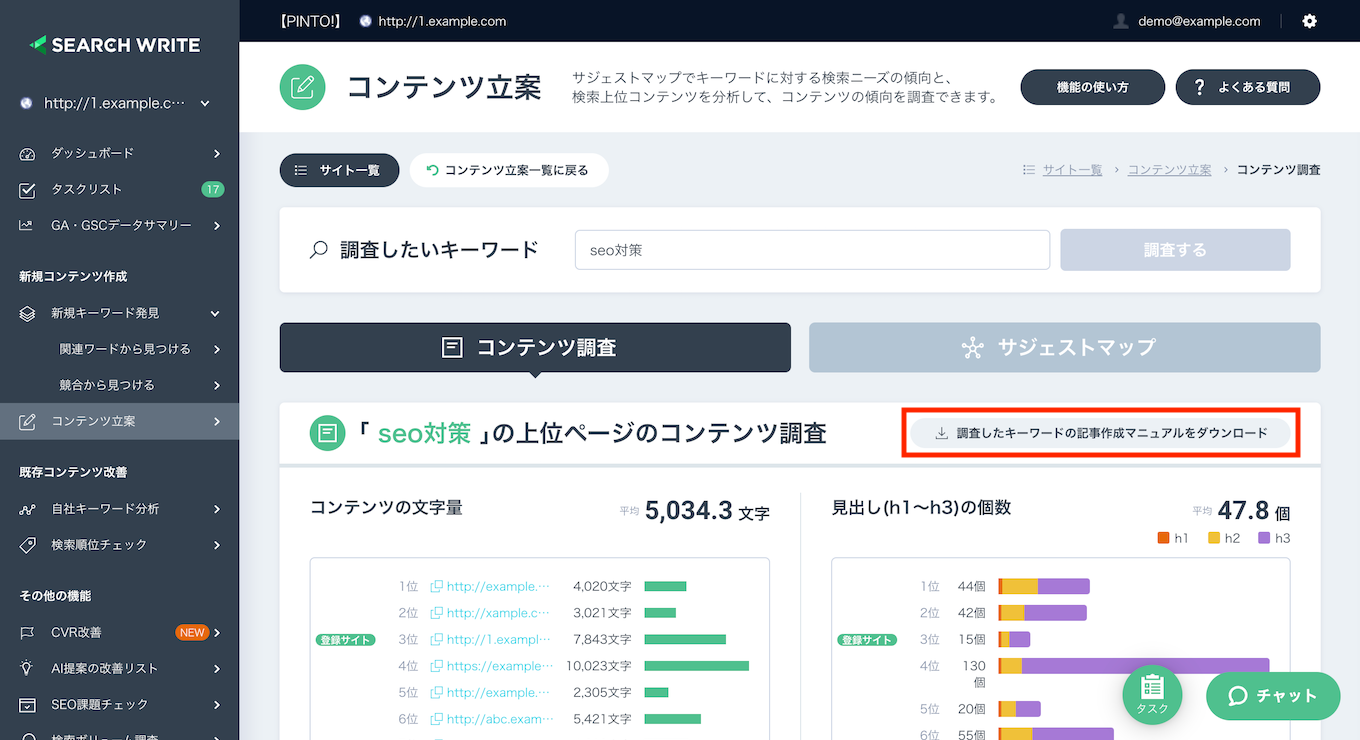Click the SEARCH WRITE logo
The image size is (1360, 740).
click(x=115, y=45)
